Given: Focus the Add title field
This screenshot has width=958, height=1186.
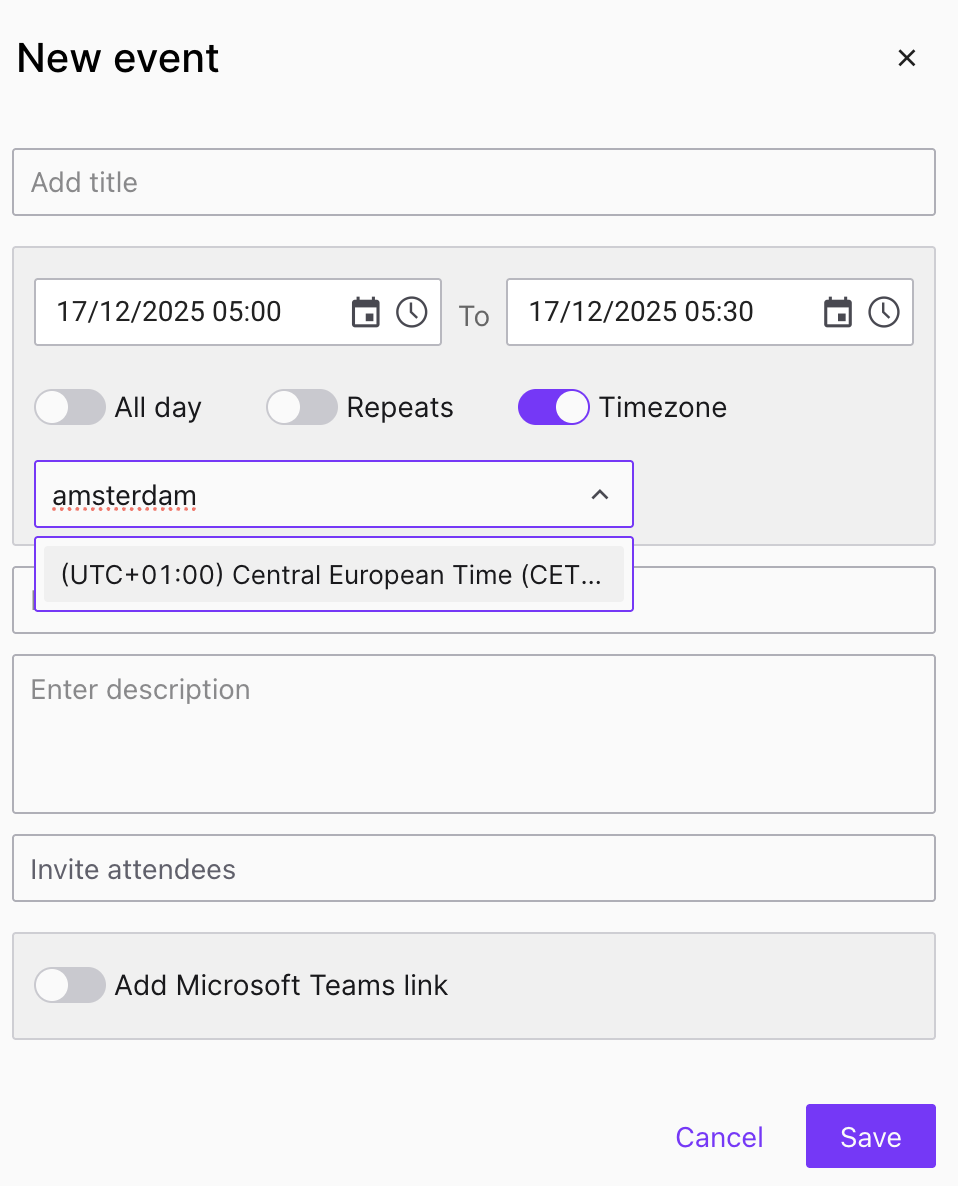Looking at the screenshot, I should (x=474, y=182).
